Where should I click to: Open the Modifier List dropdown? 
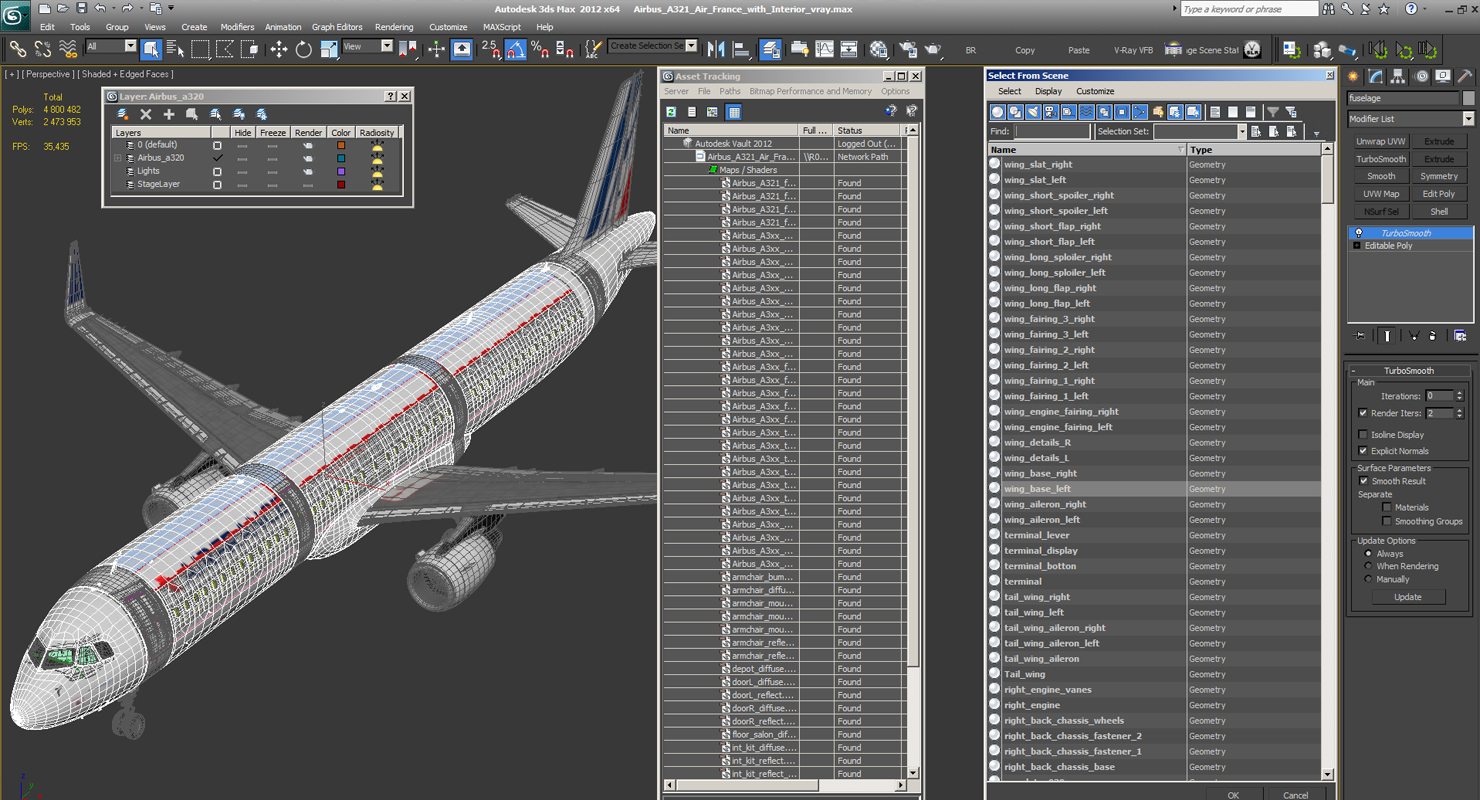(x=1410, y=119)
